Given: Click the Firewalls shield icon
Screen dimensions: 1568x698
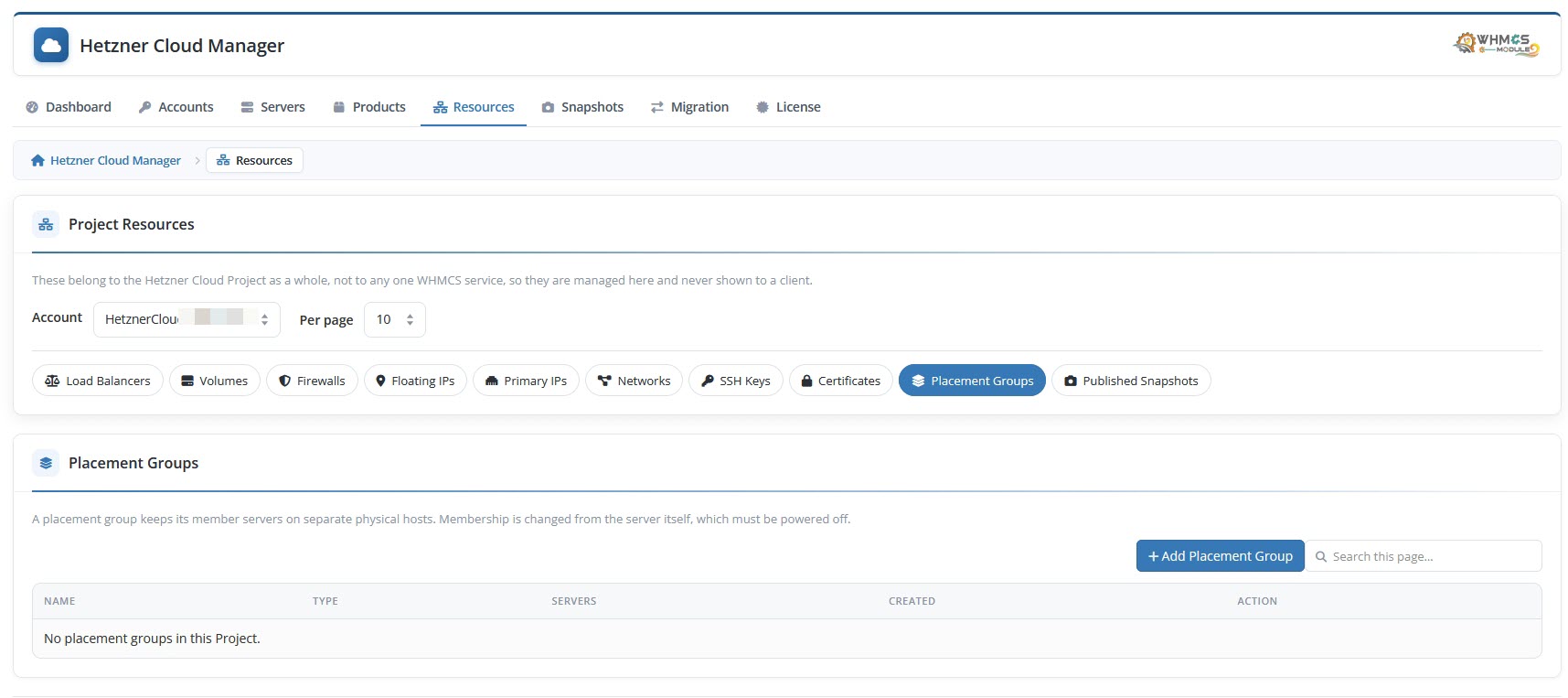Looking at the screenshot, I should [x=285, y=381].
